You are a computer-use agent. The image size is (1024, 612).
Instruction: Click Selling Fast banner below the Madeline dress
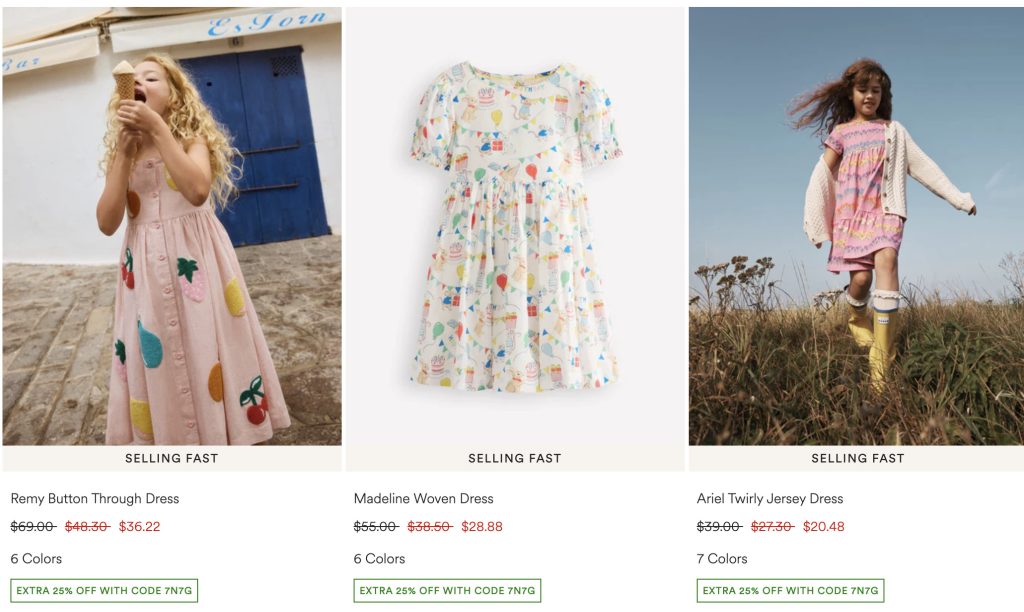point(515,458)
